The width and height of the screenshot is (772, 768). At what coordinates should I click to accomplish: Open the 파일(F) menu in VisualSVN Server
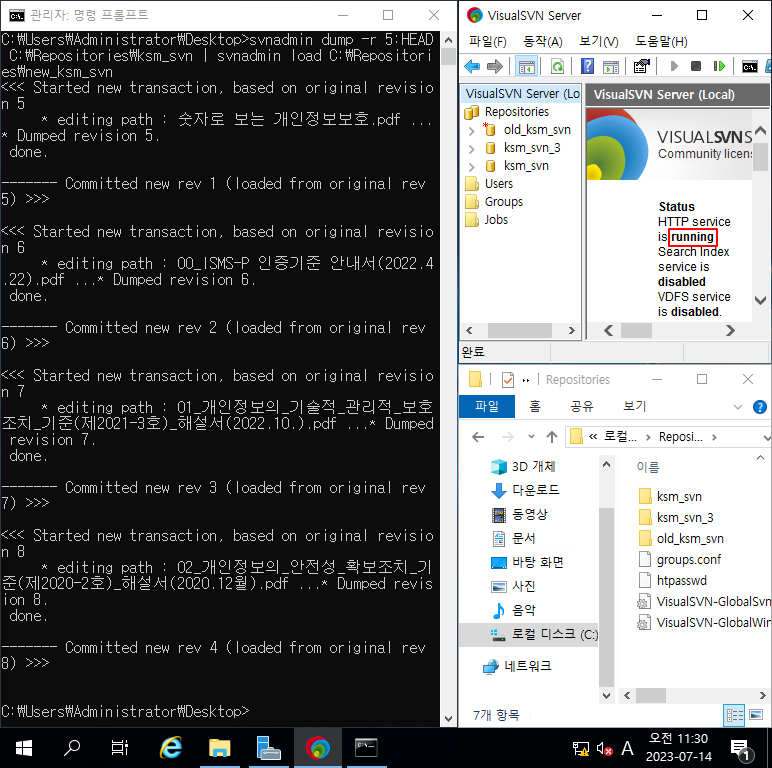point(487,41)
